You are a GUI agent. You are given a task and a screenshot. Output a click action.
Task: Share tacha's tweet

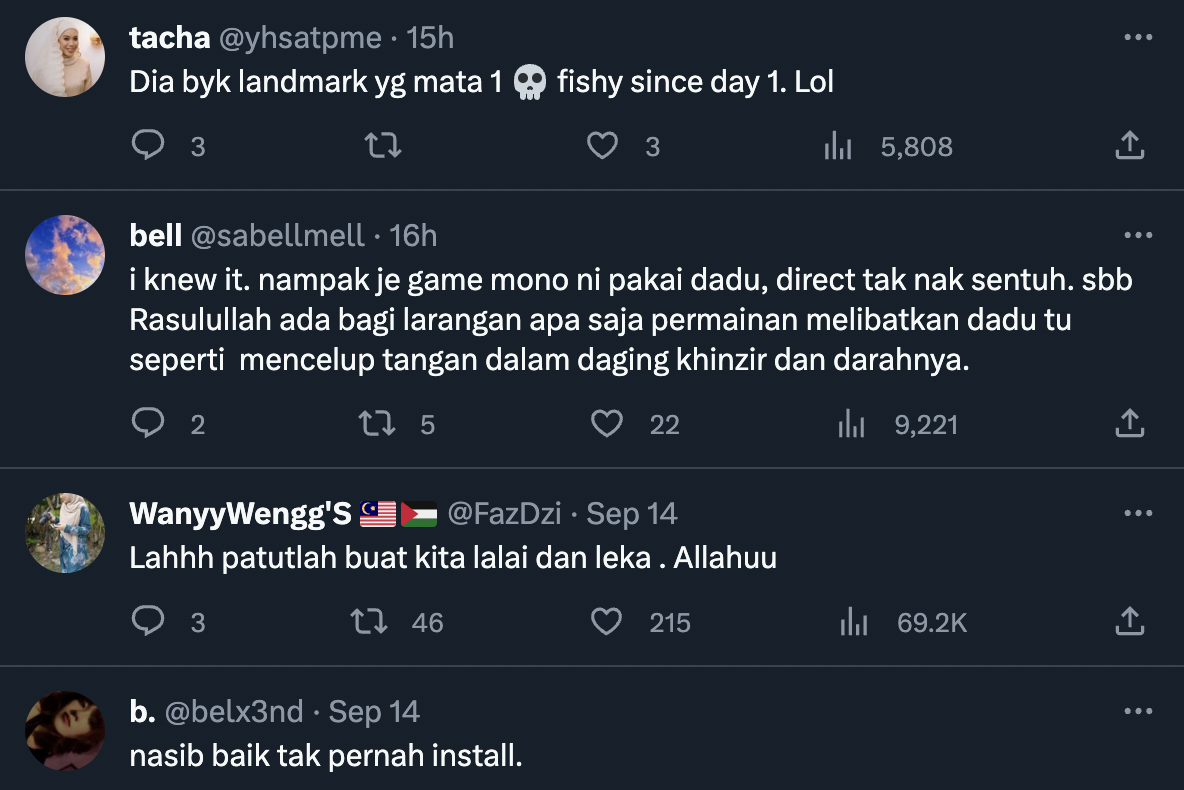(1129, 147)
